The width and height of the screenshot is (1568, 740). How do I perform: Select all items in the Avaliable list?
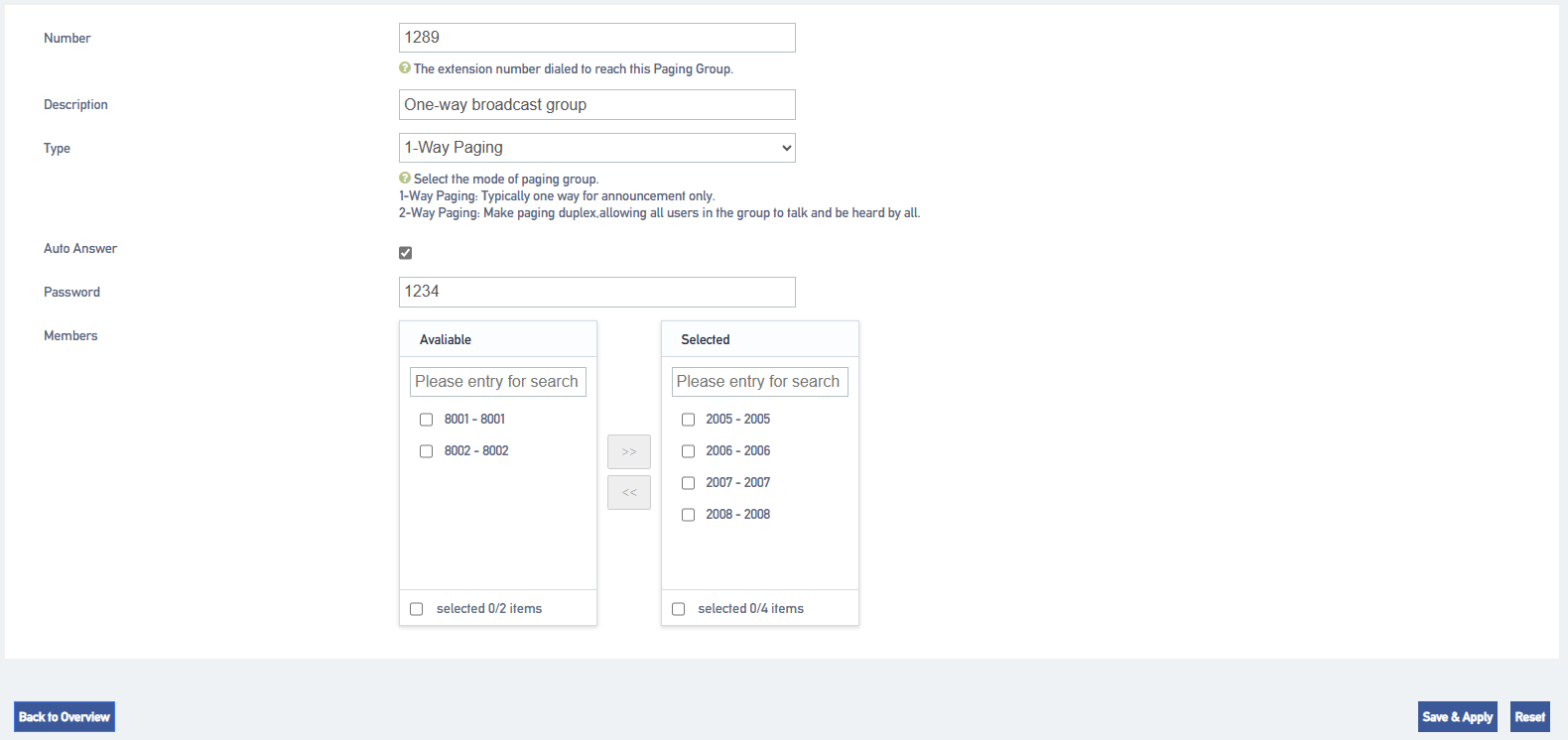tap(417, 609)
